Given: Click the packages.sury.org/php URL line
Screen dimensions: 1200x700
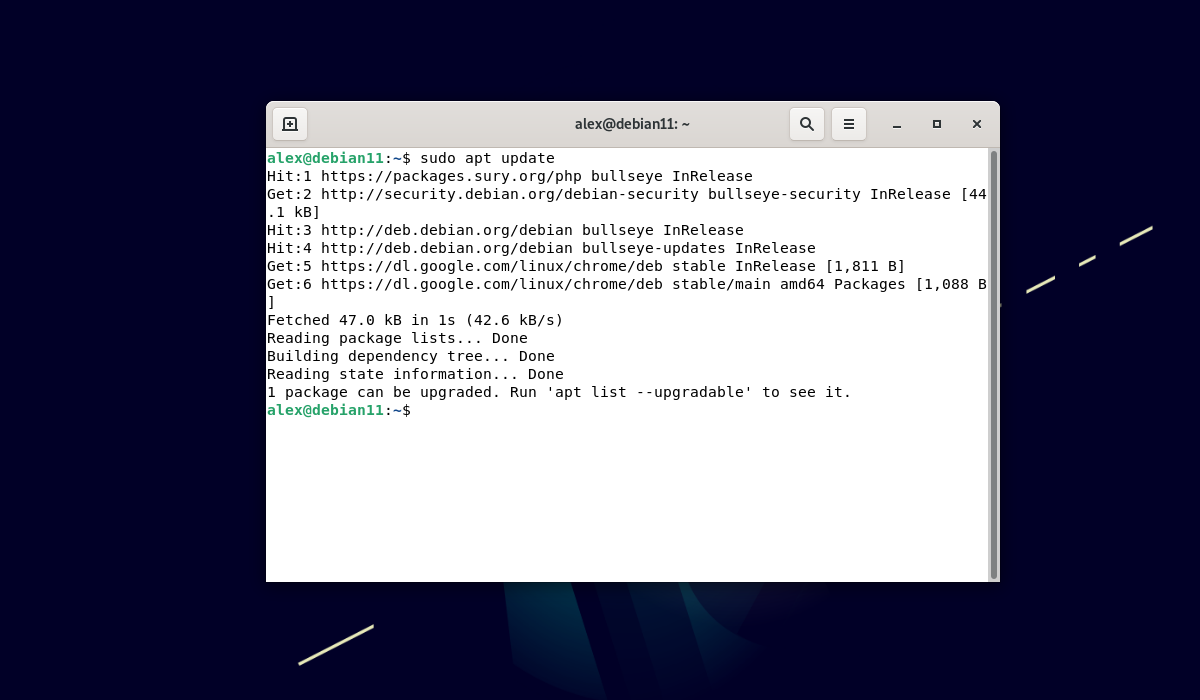Looking at the screenshot, I should [510, 176].
